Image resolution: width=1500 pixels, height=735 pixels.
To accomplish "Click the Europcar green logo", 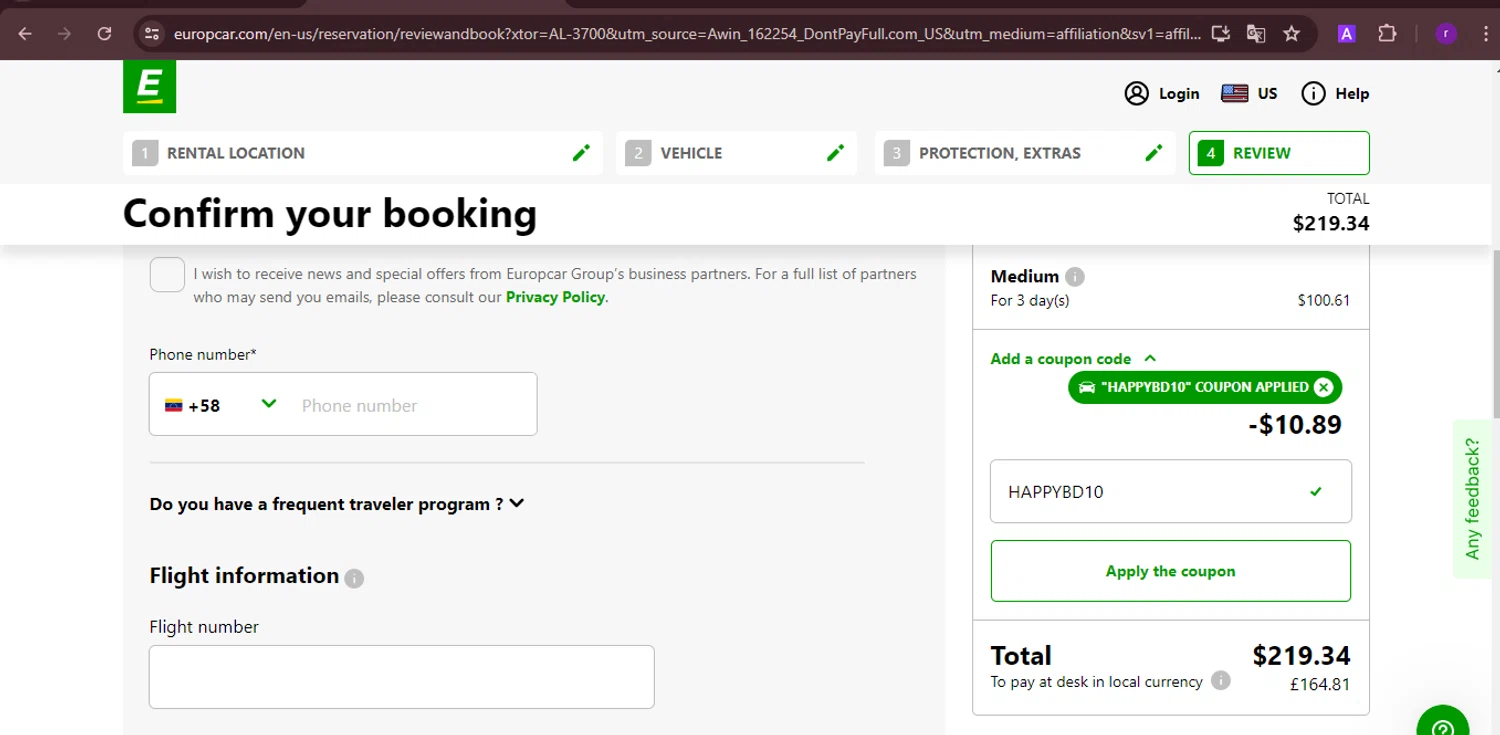I will (x=149, y=86).
